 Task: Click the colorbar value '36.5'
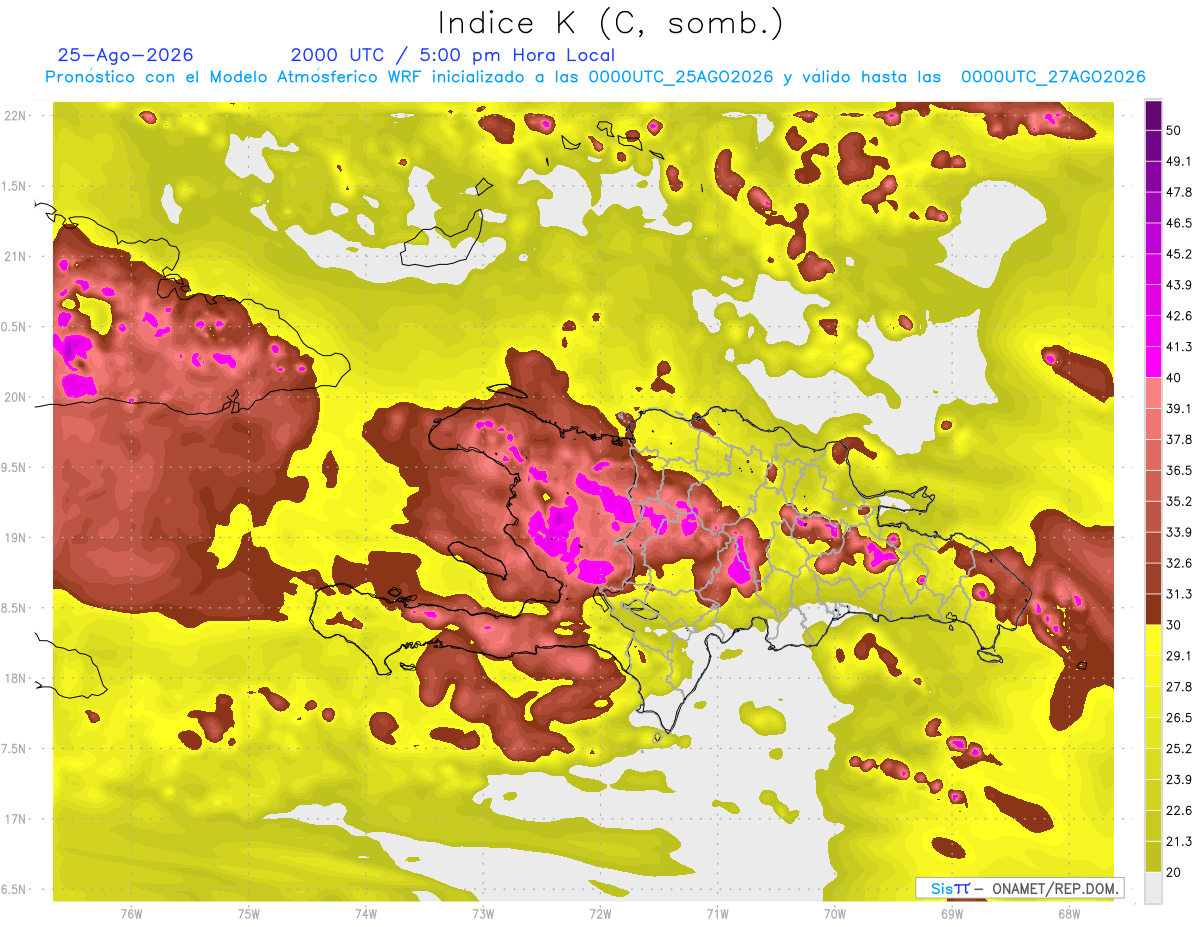1180,470
